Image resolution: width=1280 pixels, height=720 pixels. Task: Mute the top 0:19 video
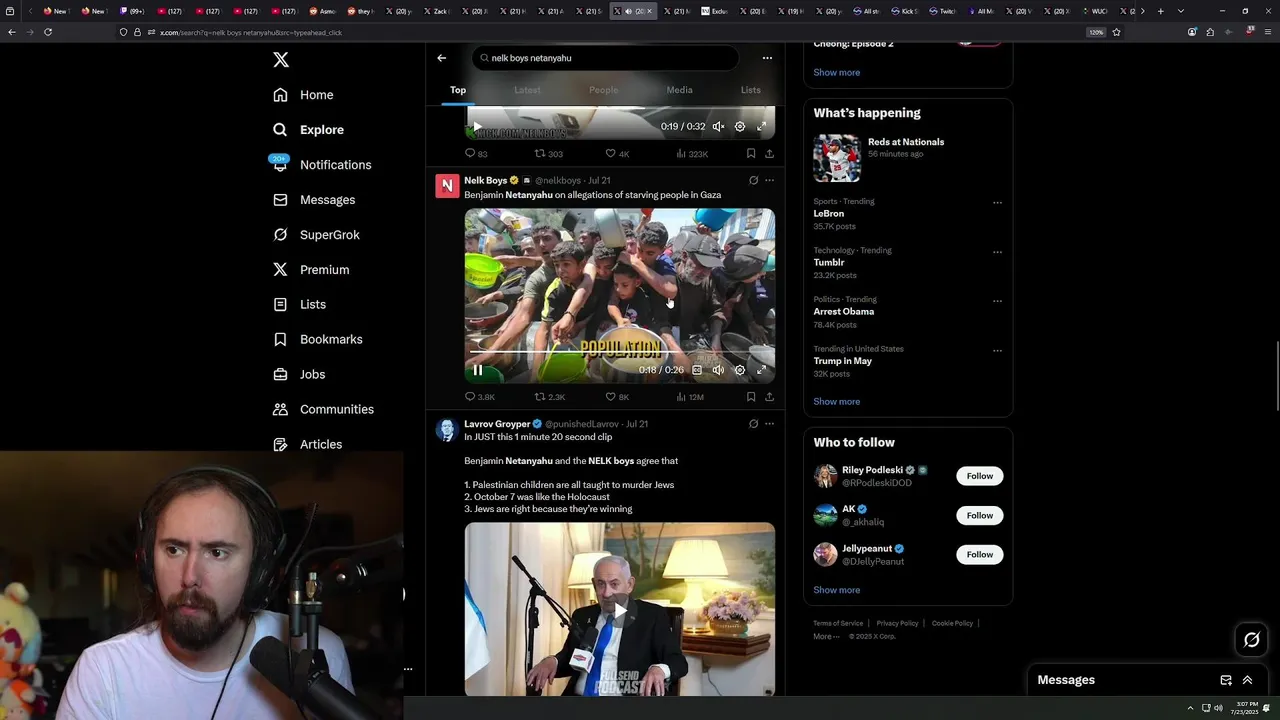coord(718,127)
